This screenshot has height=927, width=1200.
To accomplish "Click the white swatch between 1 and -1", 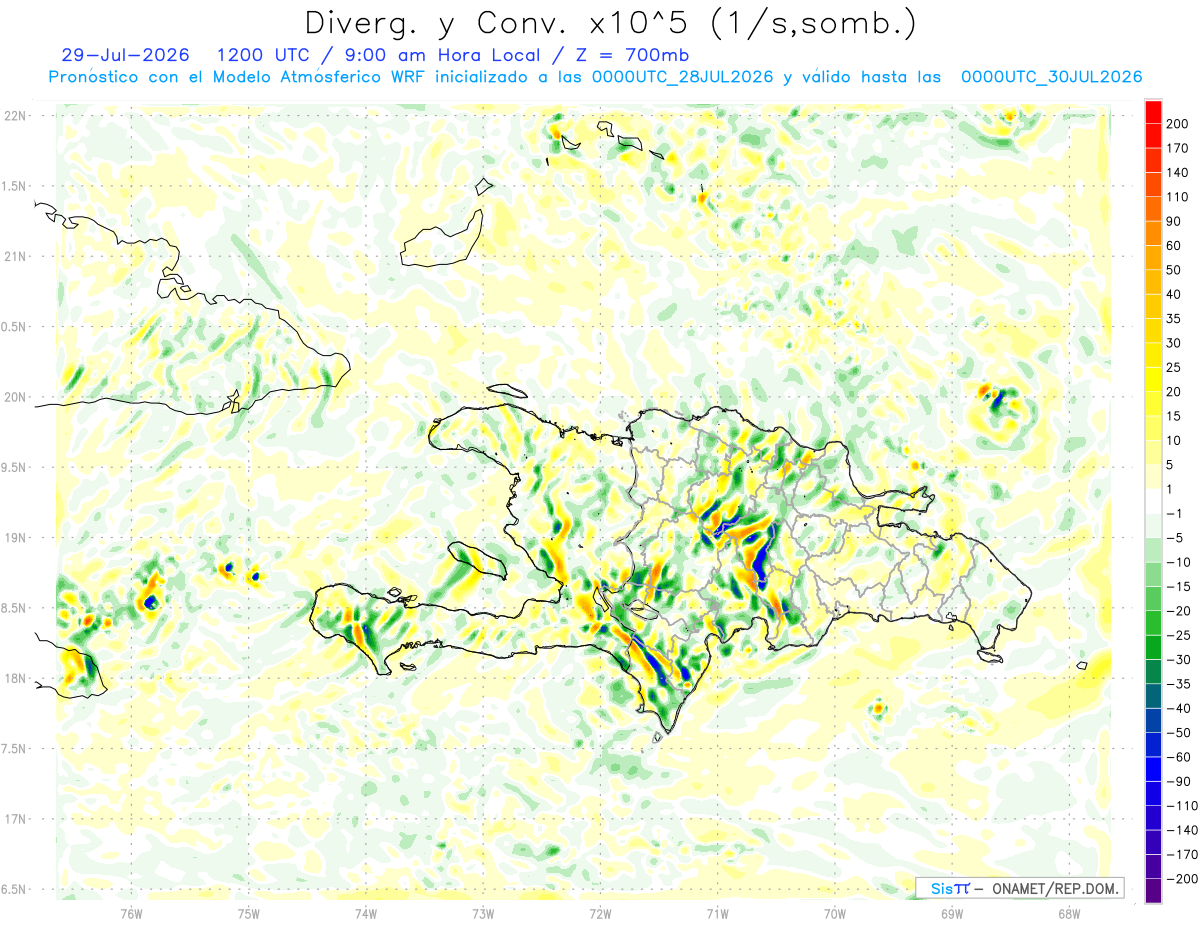I will [1153, 501].
